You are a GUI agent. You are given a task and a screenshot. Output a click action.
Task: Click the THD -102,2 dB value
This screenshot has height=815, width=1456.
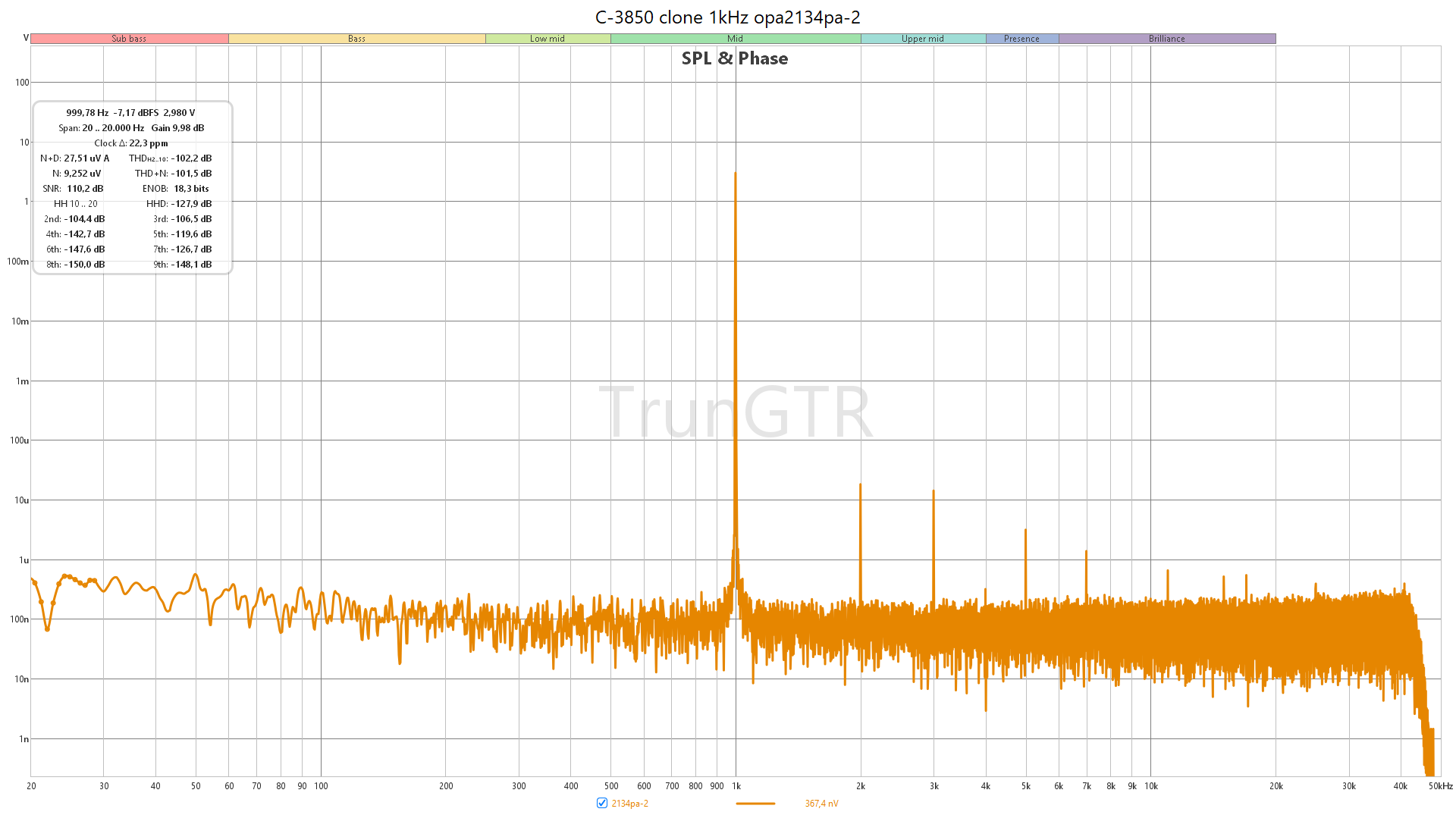tap(192, 158)
